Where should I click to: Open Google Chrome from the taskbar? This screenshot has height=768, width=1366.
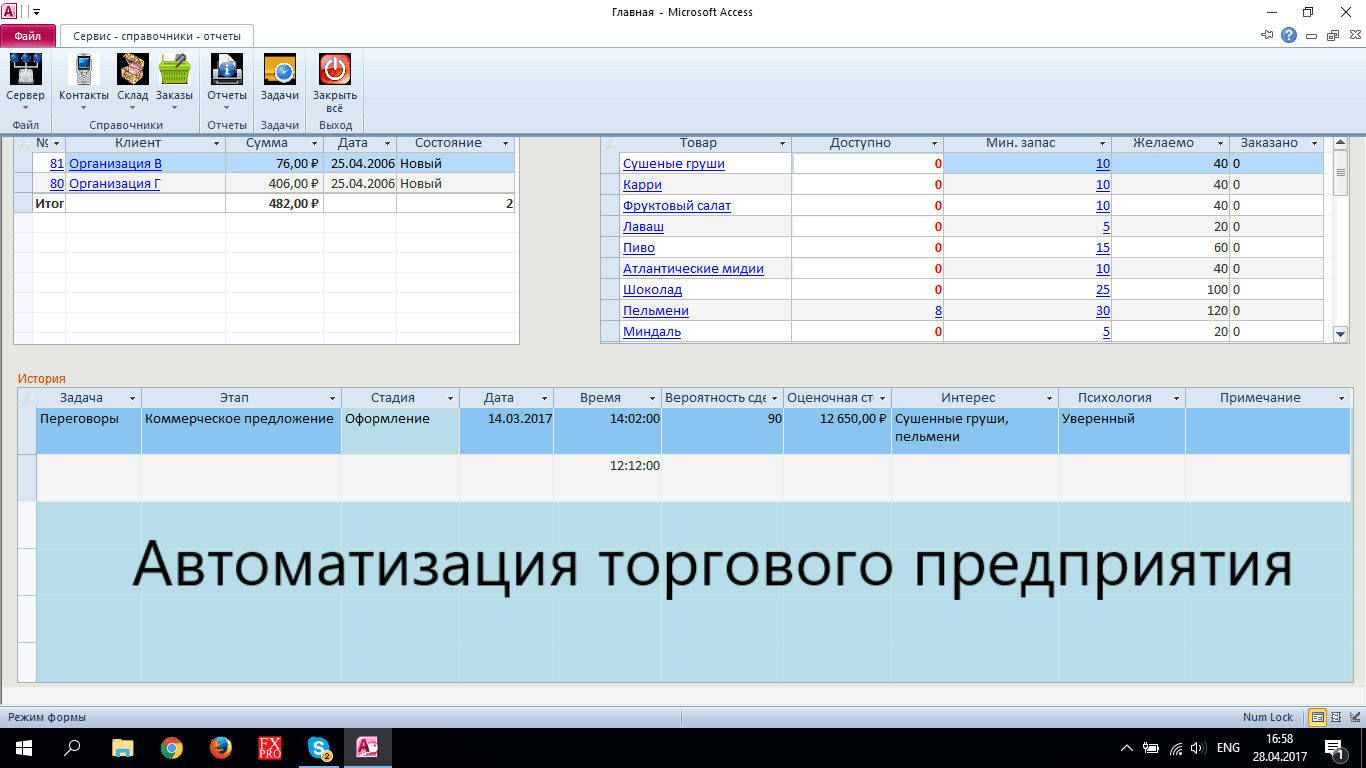(x=172, y=747)
